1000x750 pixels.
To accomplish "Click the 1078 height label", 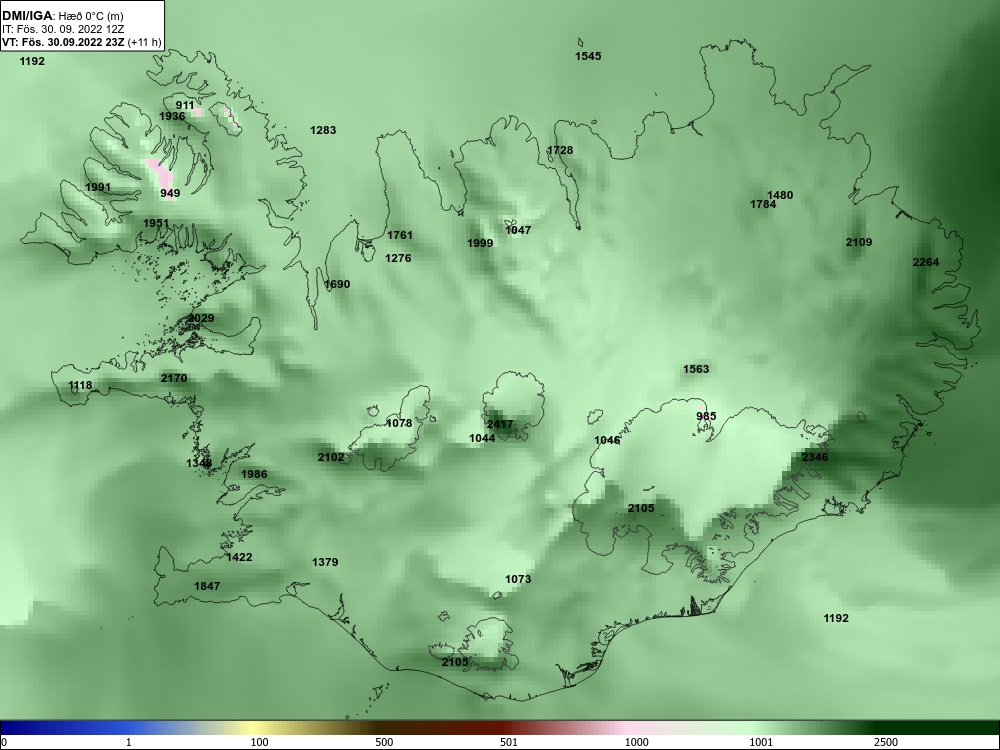I will [399, 423].
